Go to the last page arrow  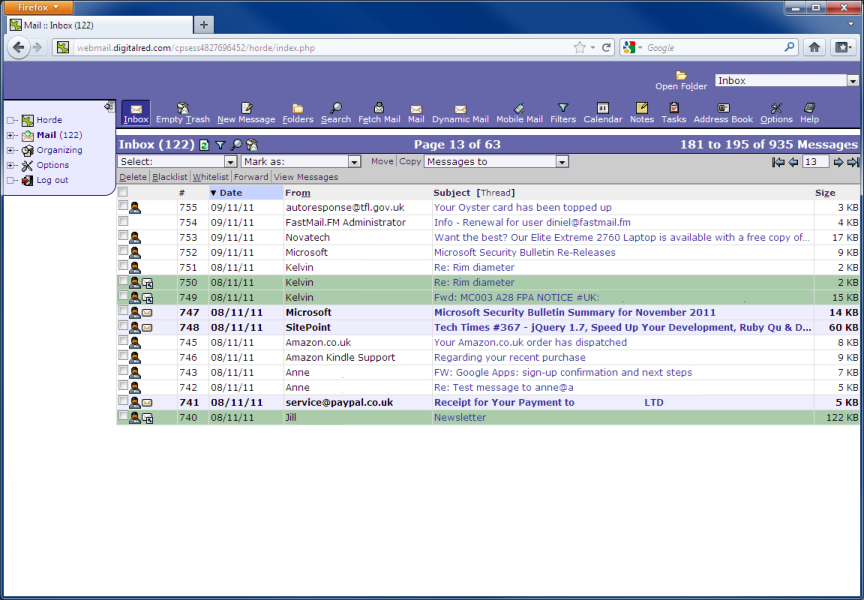click(853, 162)
